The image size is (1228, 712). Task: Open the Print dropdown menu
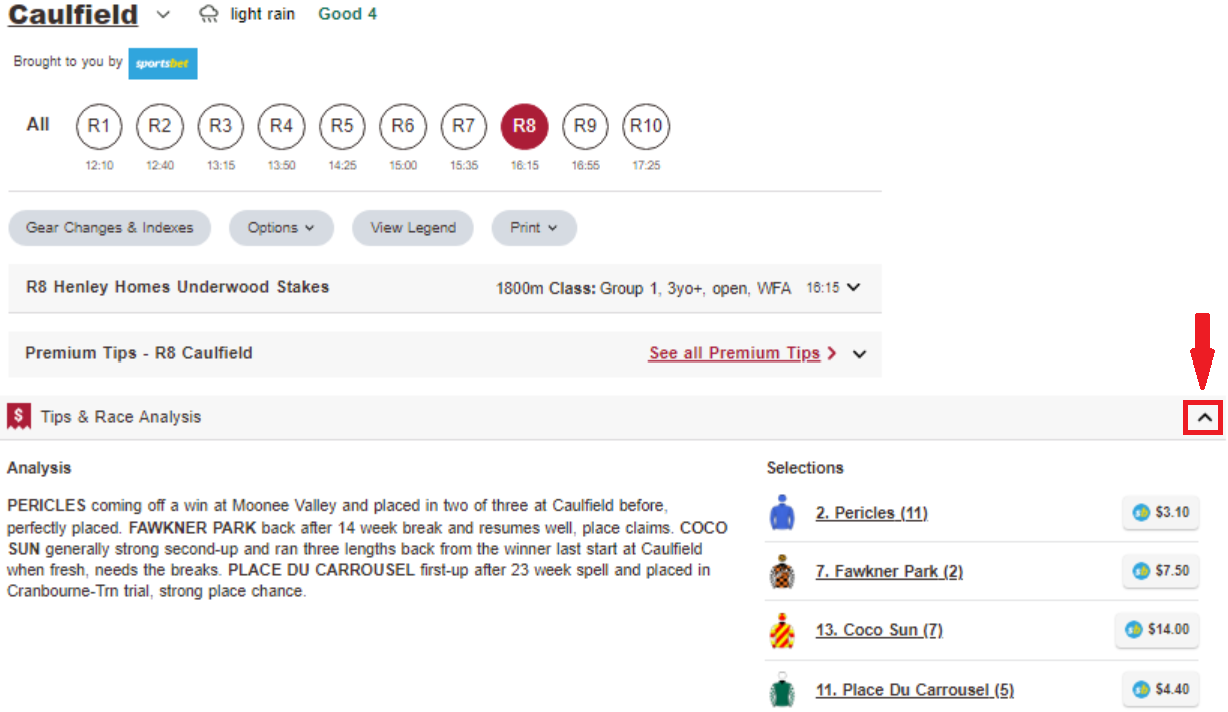pyautogui.click(x=533, y=227)
